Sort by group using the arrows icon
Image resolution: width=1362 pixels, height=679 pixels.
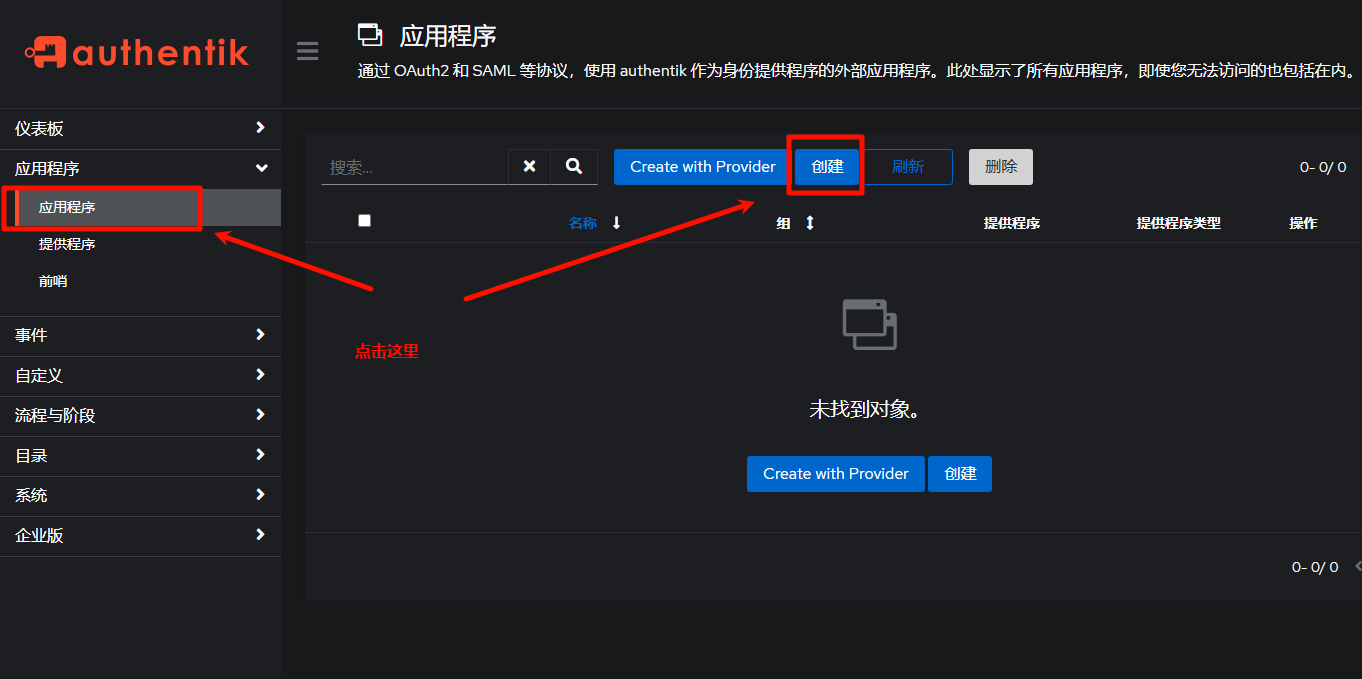point(810,223)
